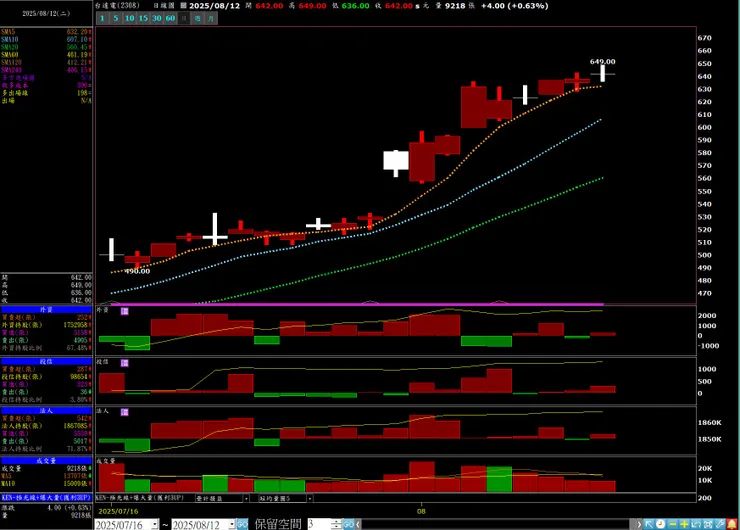
Task: Switch to the 1-minute chart interval
Action: [102, 18]
